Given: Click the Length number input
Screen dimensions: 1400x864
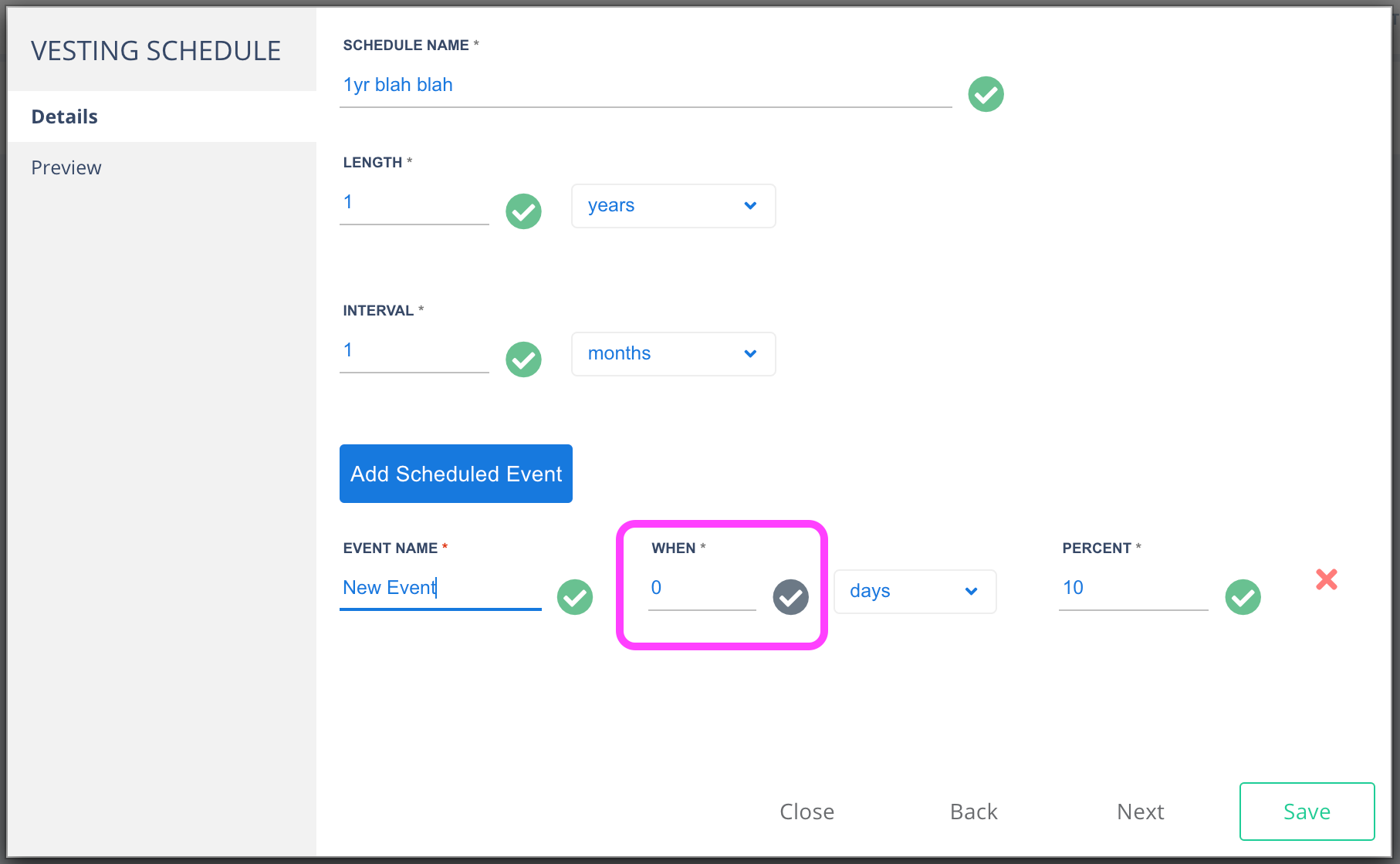Looking at the screenshot, I should coord(414,203).
